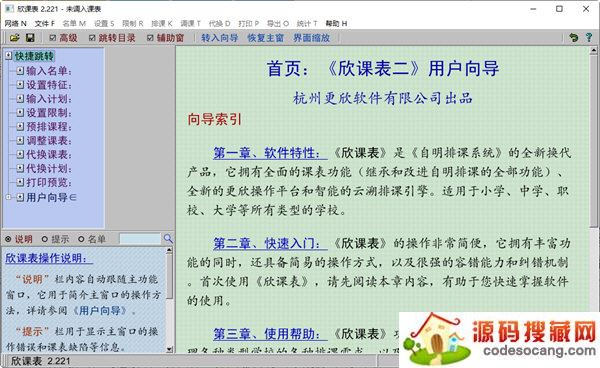Click the 恢复主窗 toolbar button
Viewport: 600px width, 368px height.
(x=266, y=38)
